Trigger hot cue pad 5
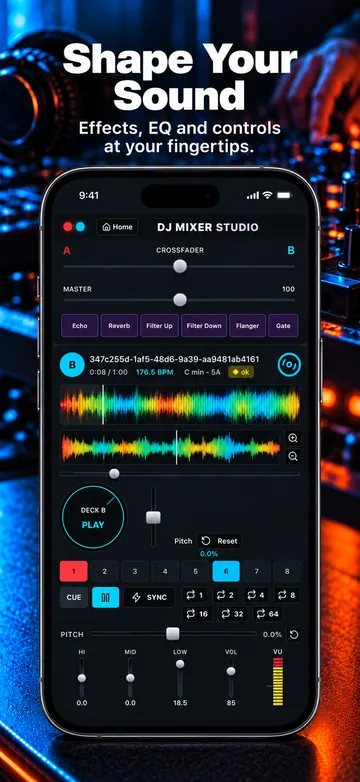Screen dimensions: 360x782 (195, 571)
